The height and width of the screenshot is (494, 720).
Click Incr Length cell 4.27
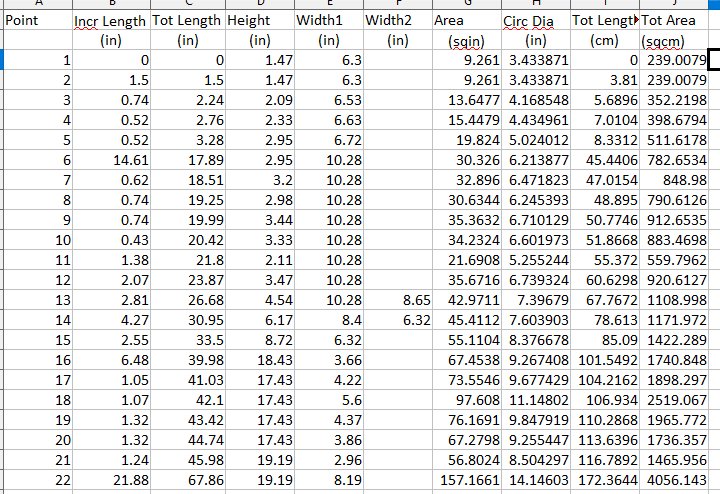click(x=112, y=320)
